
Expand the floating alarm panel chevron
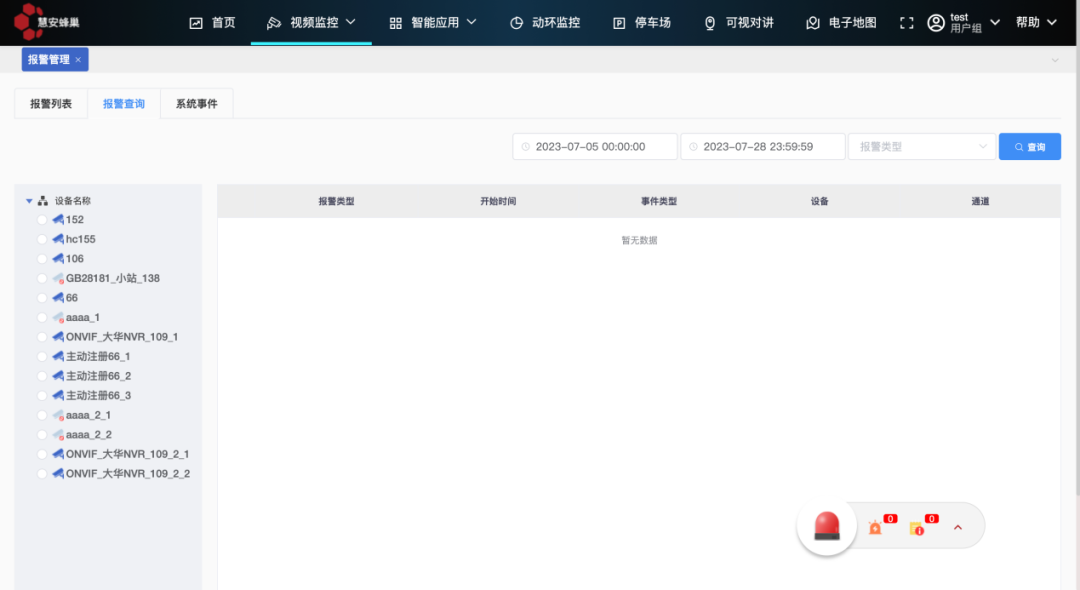pos(957,527)
